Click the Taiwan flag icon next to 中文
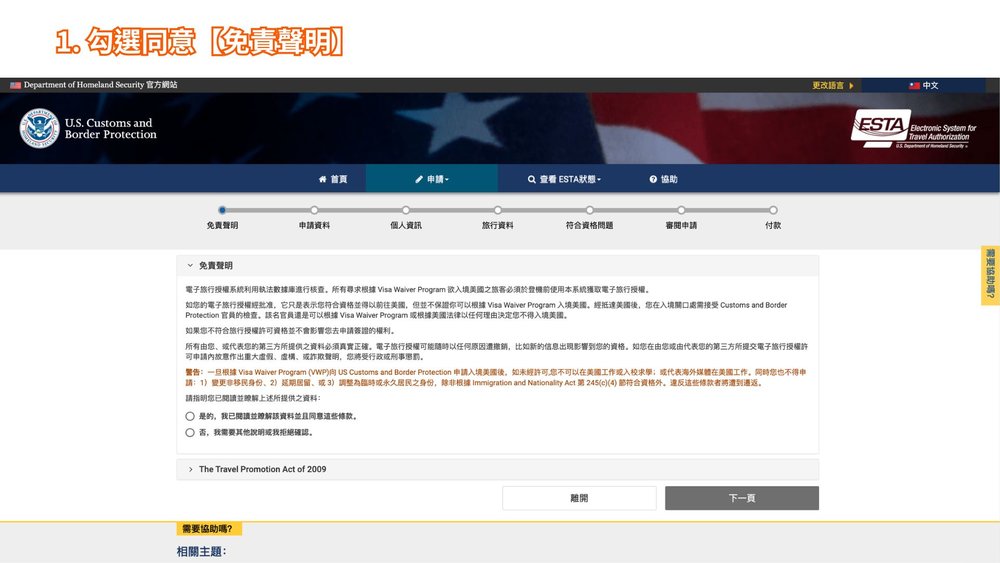The image size is (1000, 563). click(x=915, y=85)
